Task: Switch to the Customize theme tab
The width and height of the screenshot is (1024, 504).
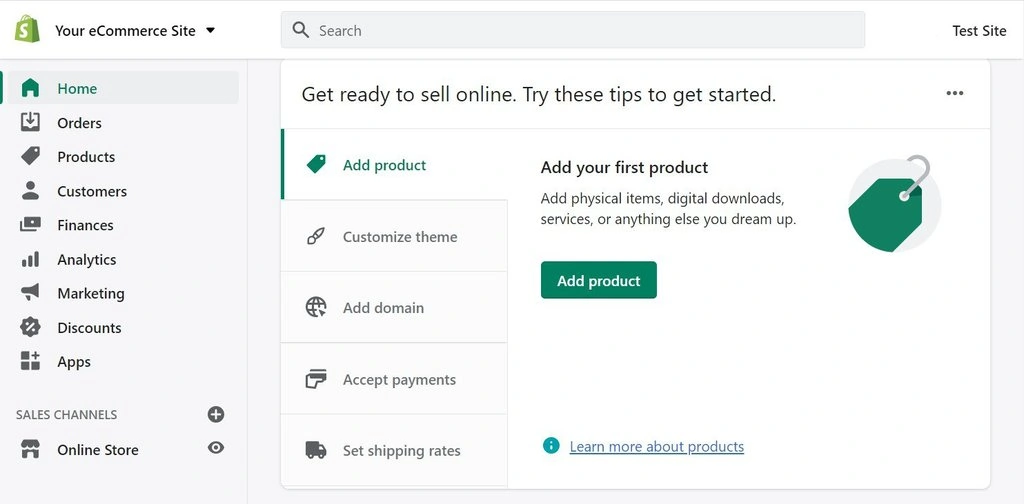Action: point(394,236)
